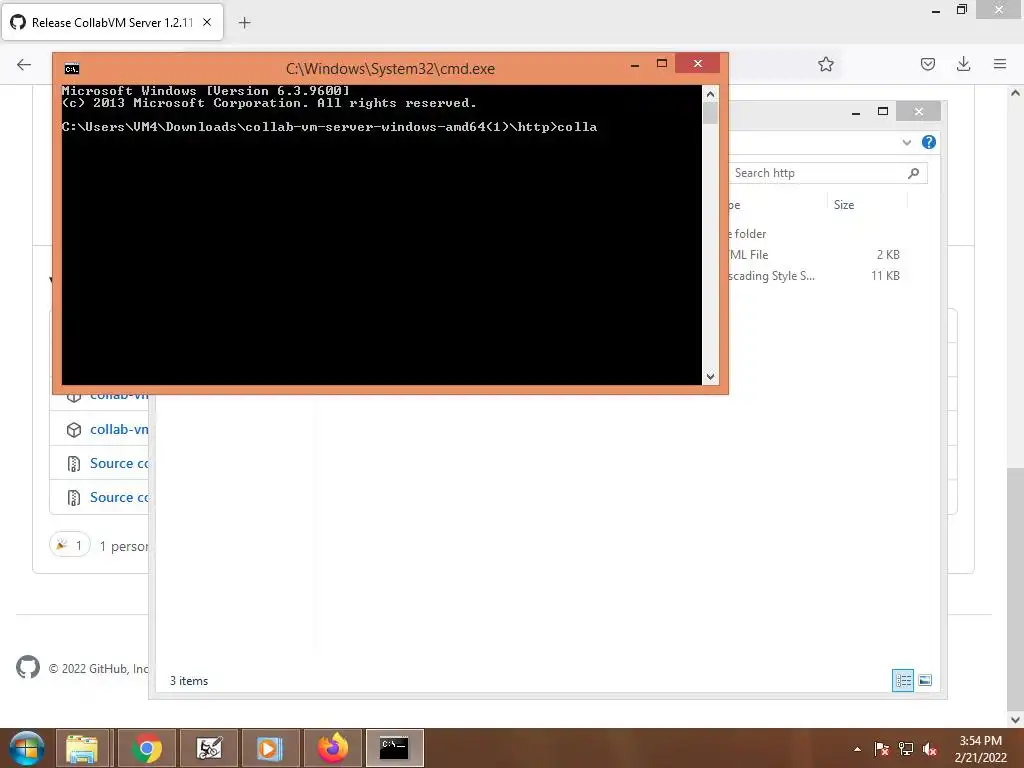Open the bicycle drawing app on taskbar

click(209, 748)
